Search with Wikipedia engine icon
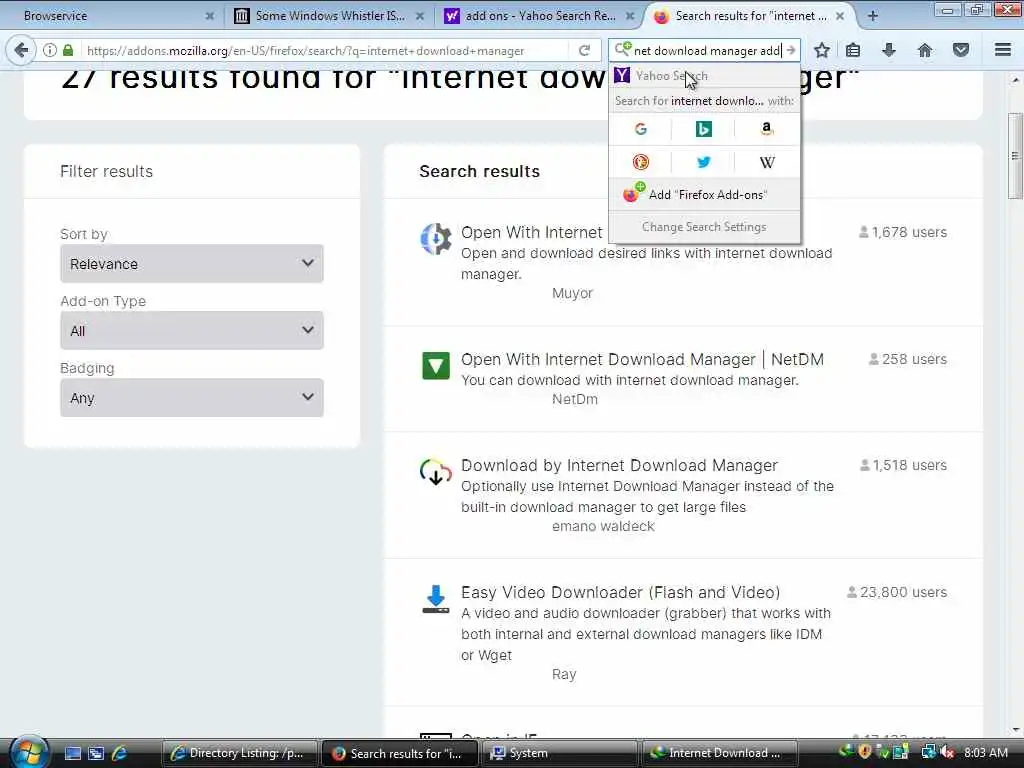This screenshot has width=1024, height=768. 767,162
